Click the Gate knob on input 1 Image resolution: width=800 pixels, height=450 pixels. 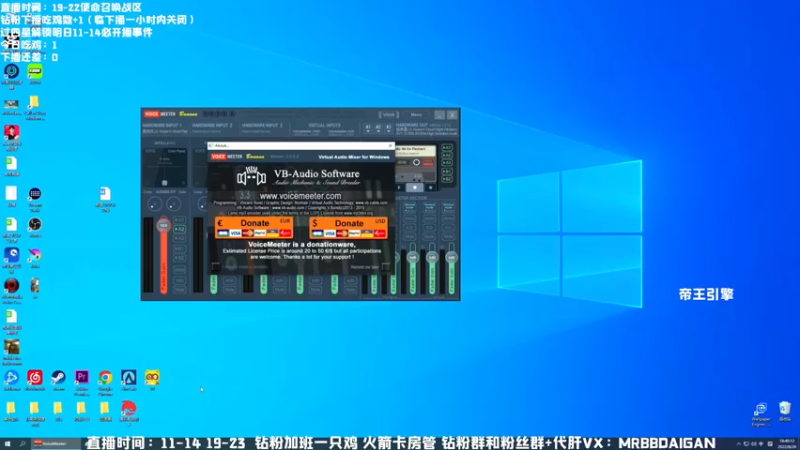pyautogui.click(x=174, y=205)
